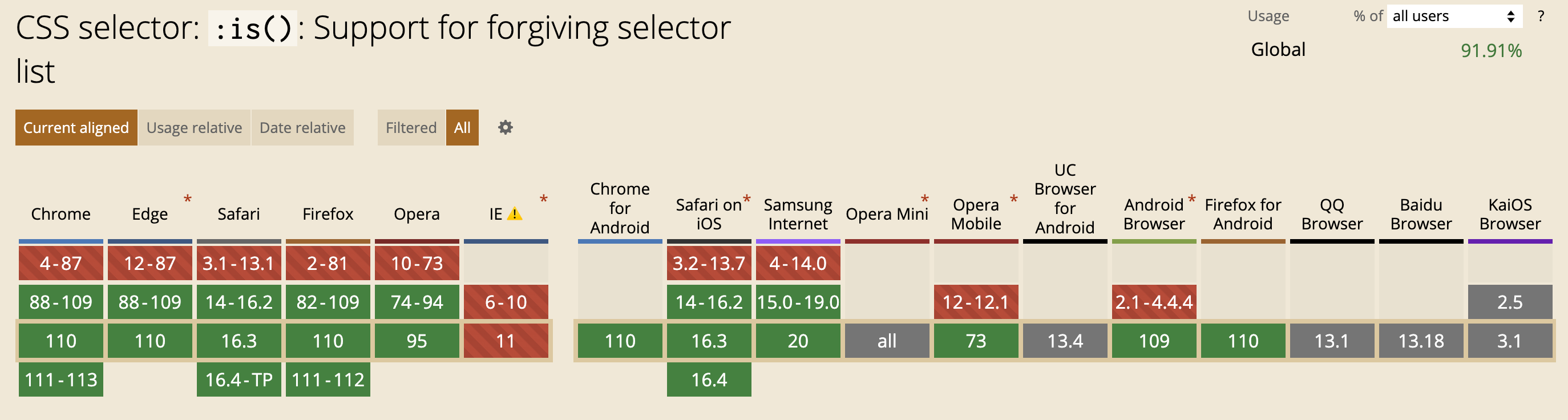The width and height of the screenshot is (1568, 420).
Task: Click the Firefox 111-112 version cell
Action: pos(328,380)
